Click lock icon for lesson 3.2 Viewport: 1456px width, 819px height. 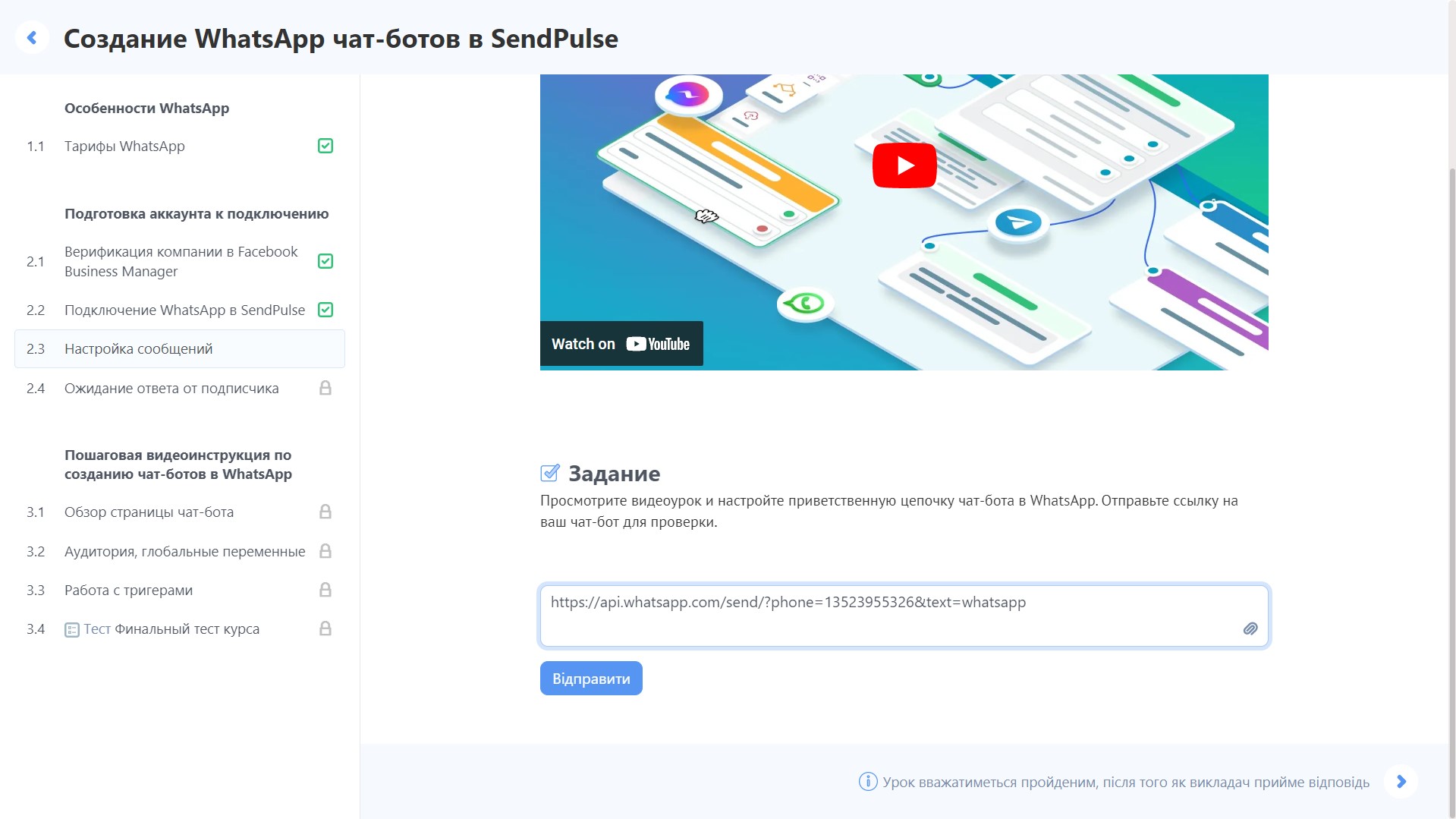click(325, 551)
